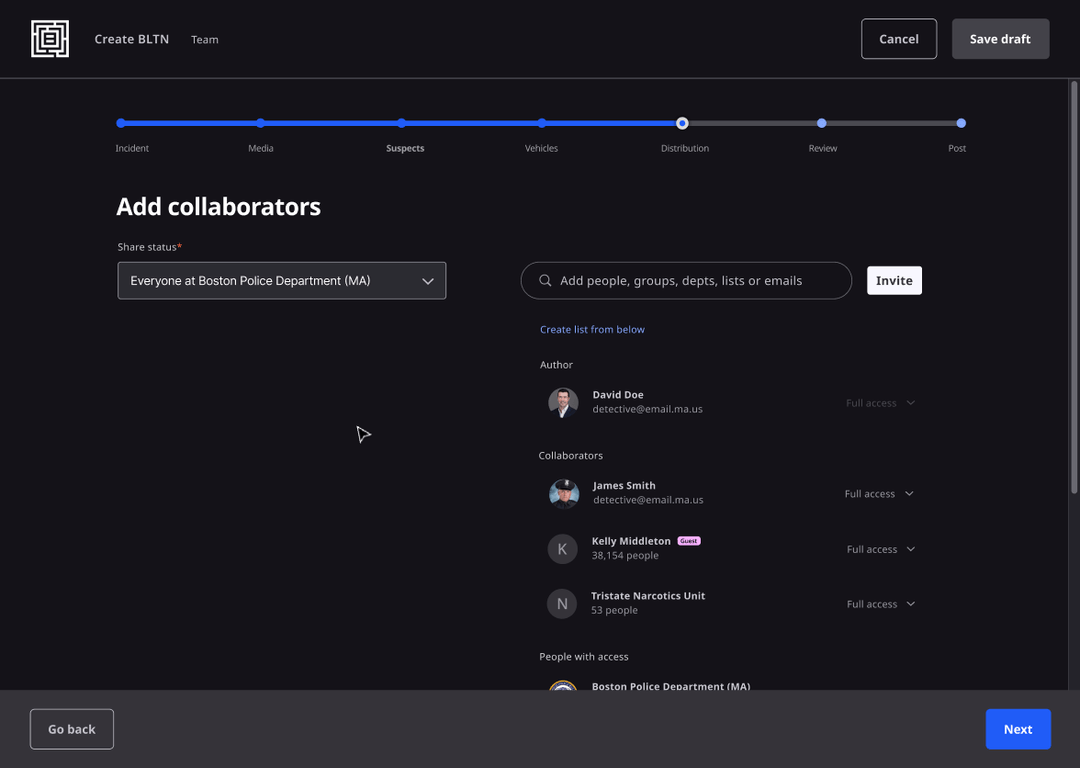1080x768 pixels.
Task: Click James Smith's avatar picture
Action: [563, 493]
